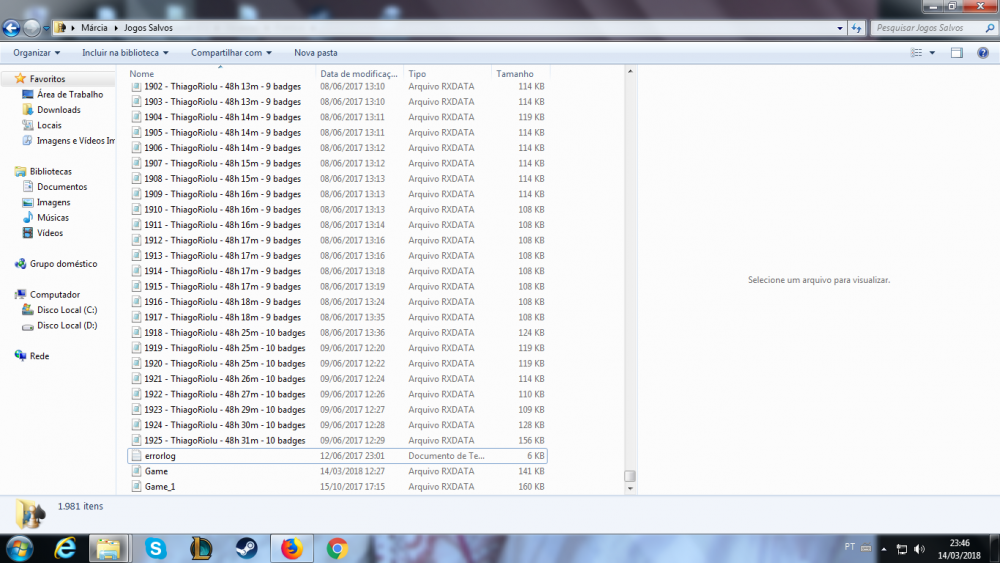
Task: Open Skype from the taskbar
Action: 156,548
